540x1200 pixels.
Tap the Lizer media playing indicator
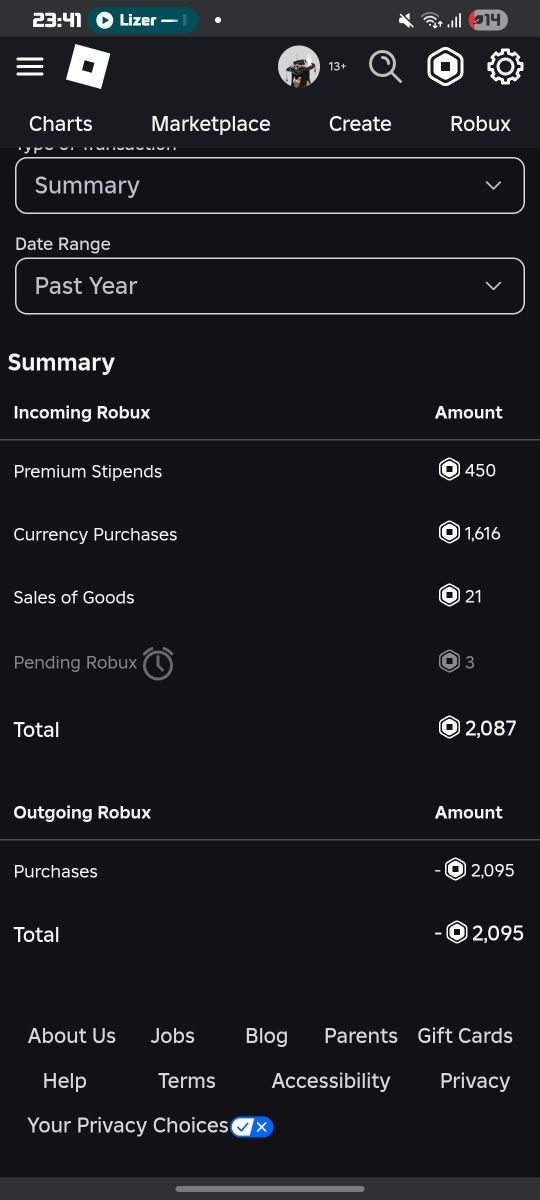click(x=143, y=20)
